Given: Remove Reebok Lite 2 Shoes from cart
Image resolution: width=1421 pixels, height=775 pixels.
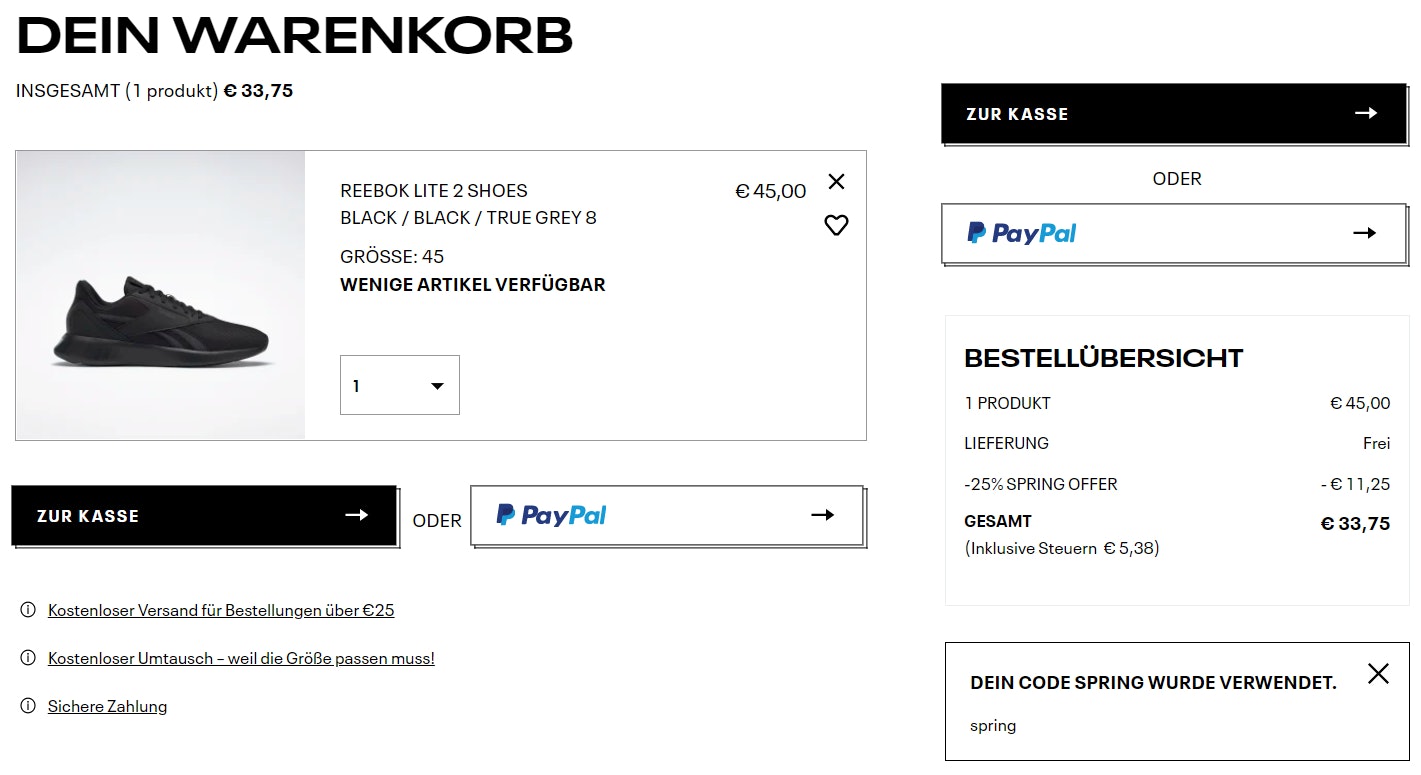Looking at the screenshot, I should point(837,181).
